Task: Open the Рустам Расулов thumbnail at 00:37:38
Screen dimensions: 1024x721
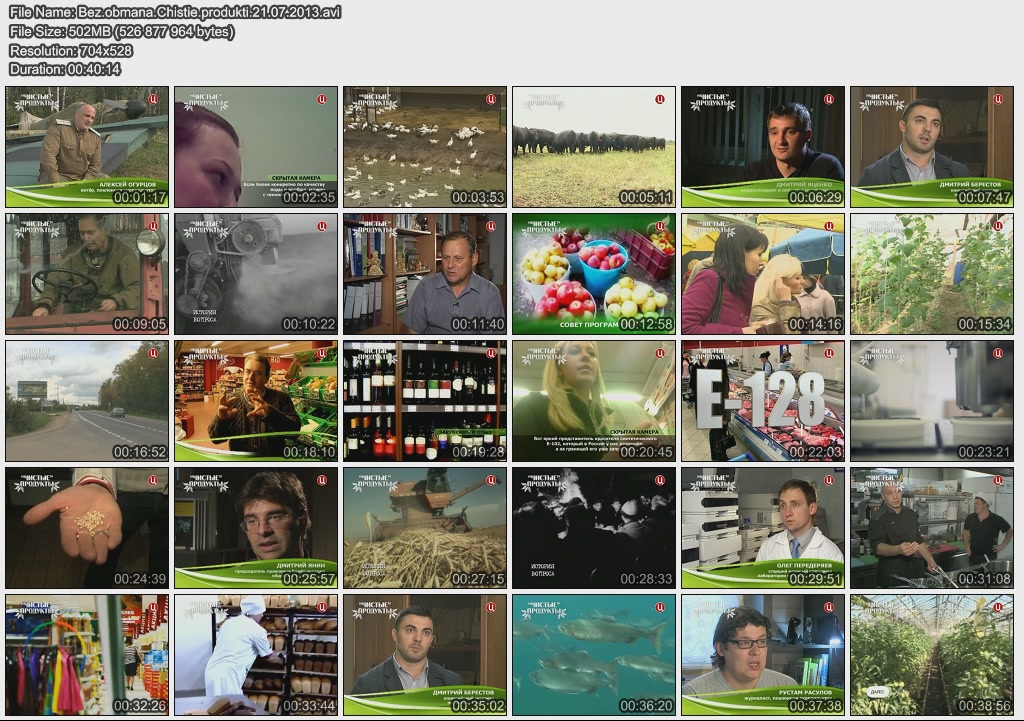Action: 763,655
